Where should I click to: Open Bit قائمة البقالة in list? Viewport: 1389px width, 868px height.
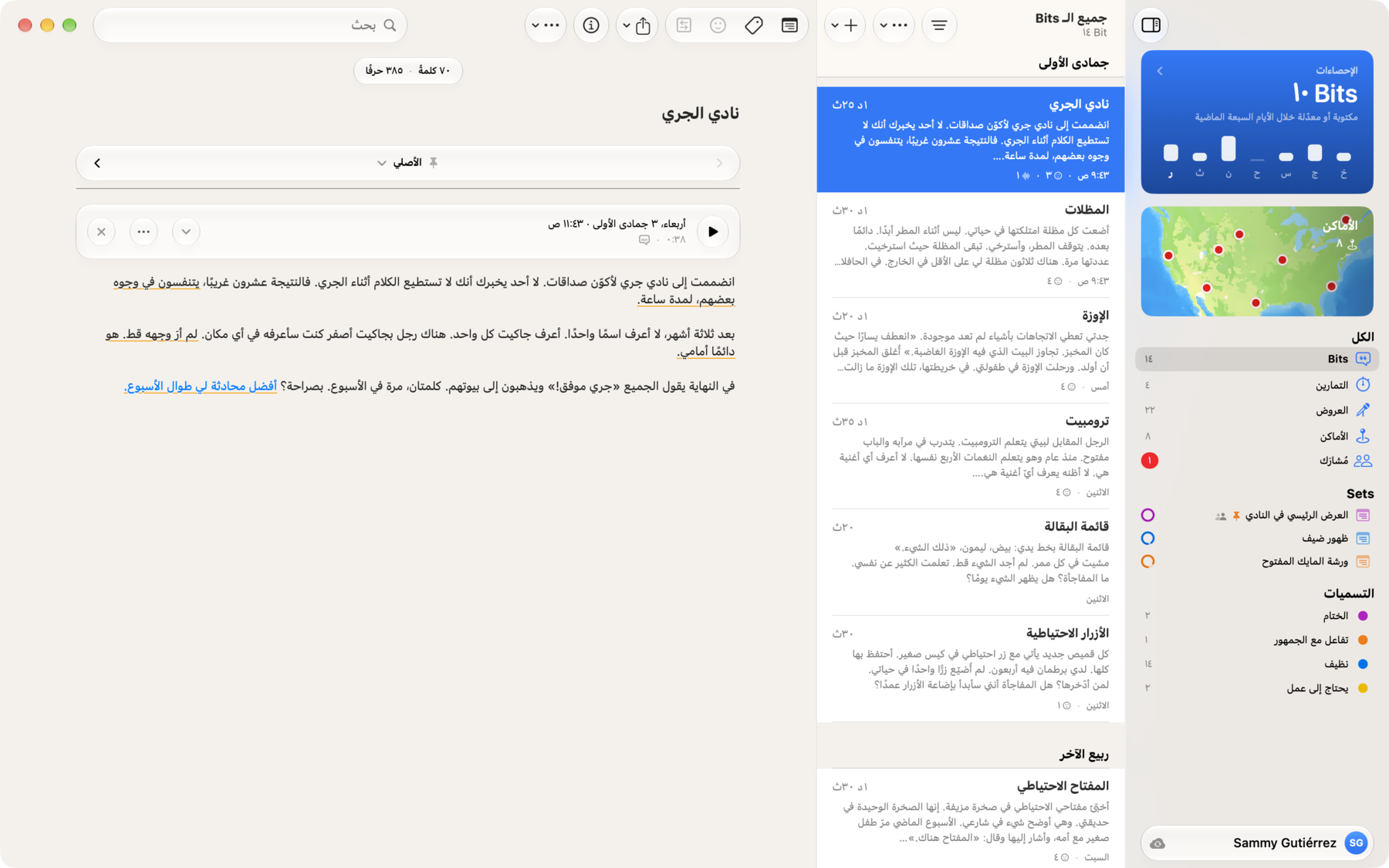(971, 562)
